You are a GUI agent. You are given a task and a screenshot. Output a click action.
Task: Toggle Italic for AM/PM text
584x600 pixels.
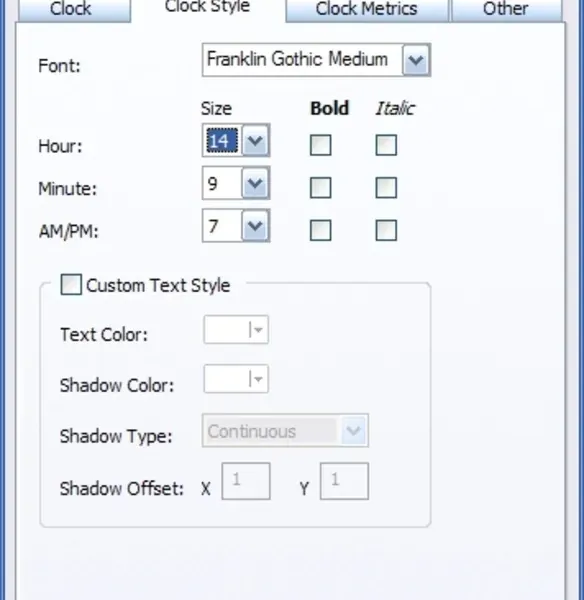[x=386, y=230]
